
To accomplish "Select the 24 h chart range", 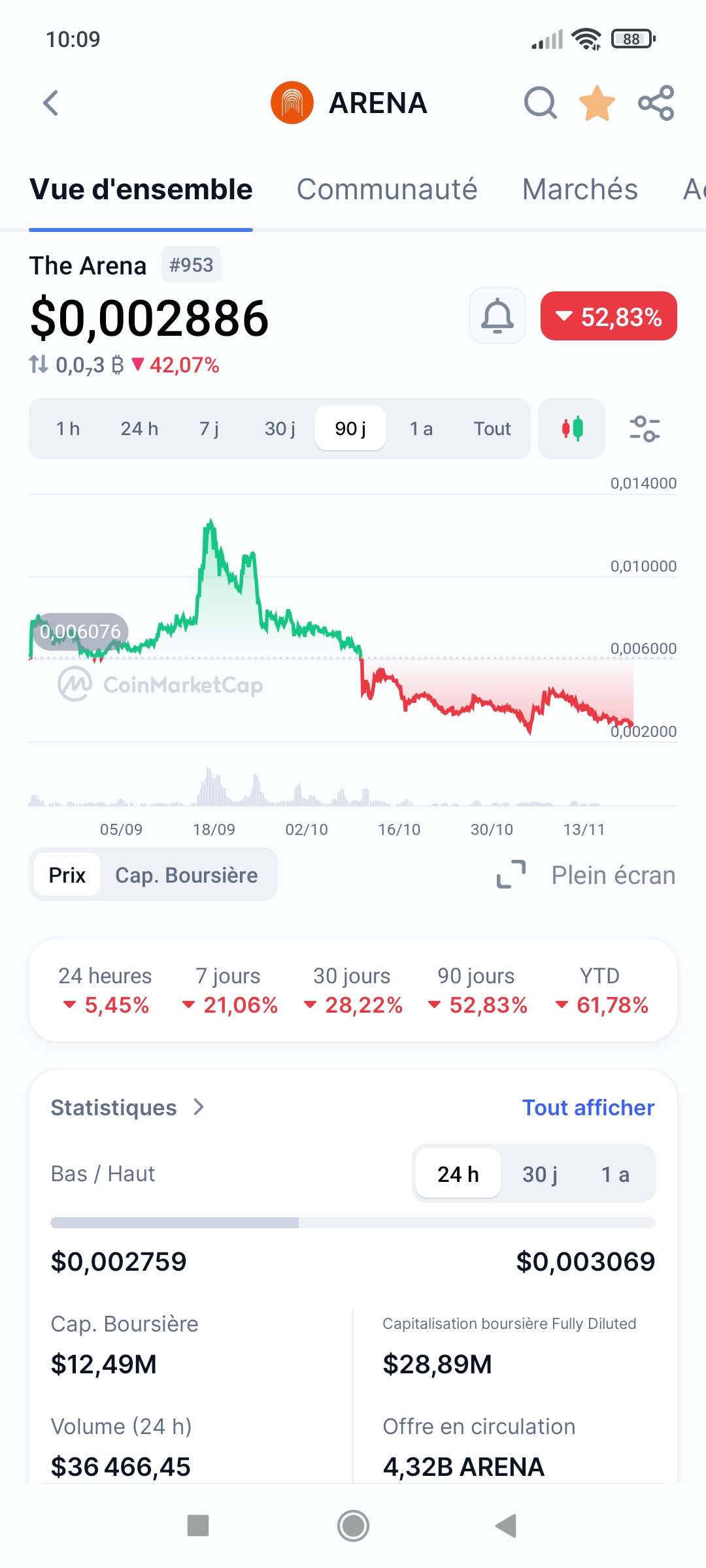I will (139, 429).
